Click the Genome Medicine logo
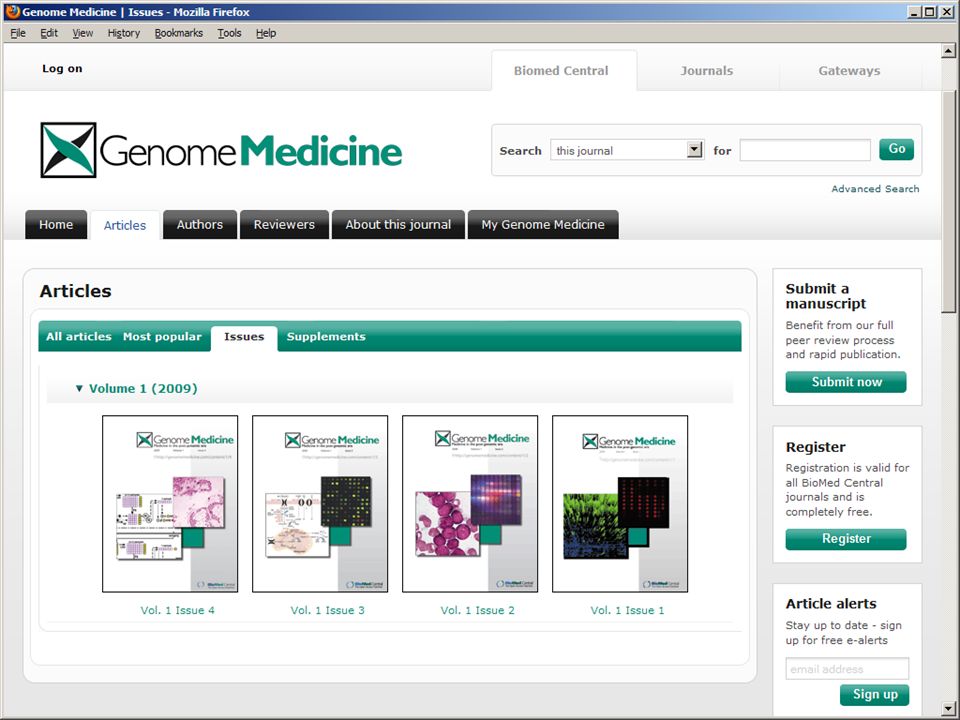The image size is (960, 720). (x=221, y=150)
